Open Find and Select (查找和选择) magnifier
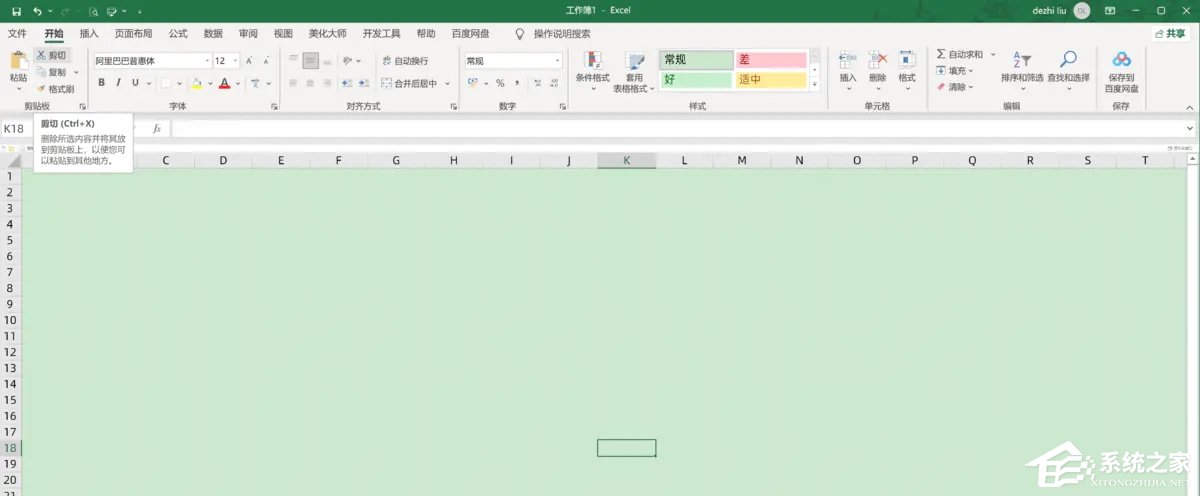1200x496 pixels. tap(1068, 61)
